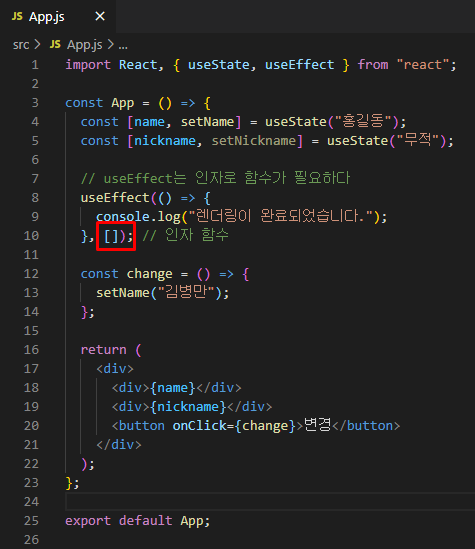475x549 pixels.
Task: Click useEffect in the import statement
Action: click(300, 65)
